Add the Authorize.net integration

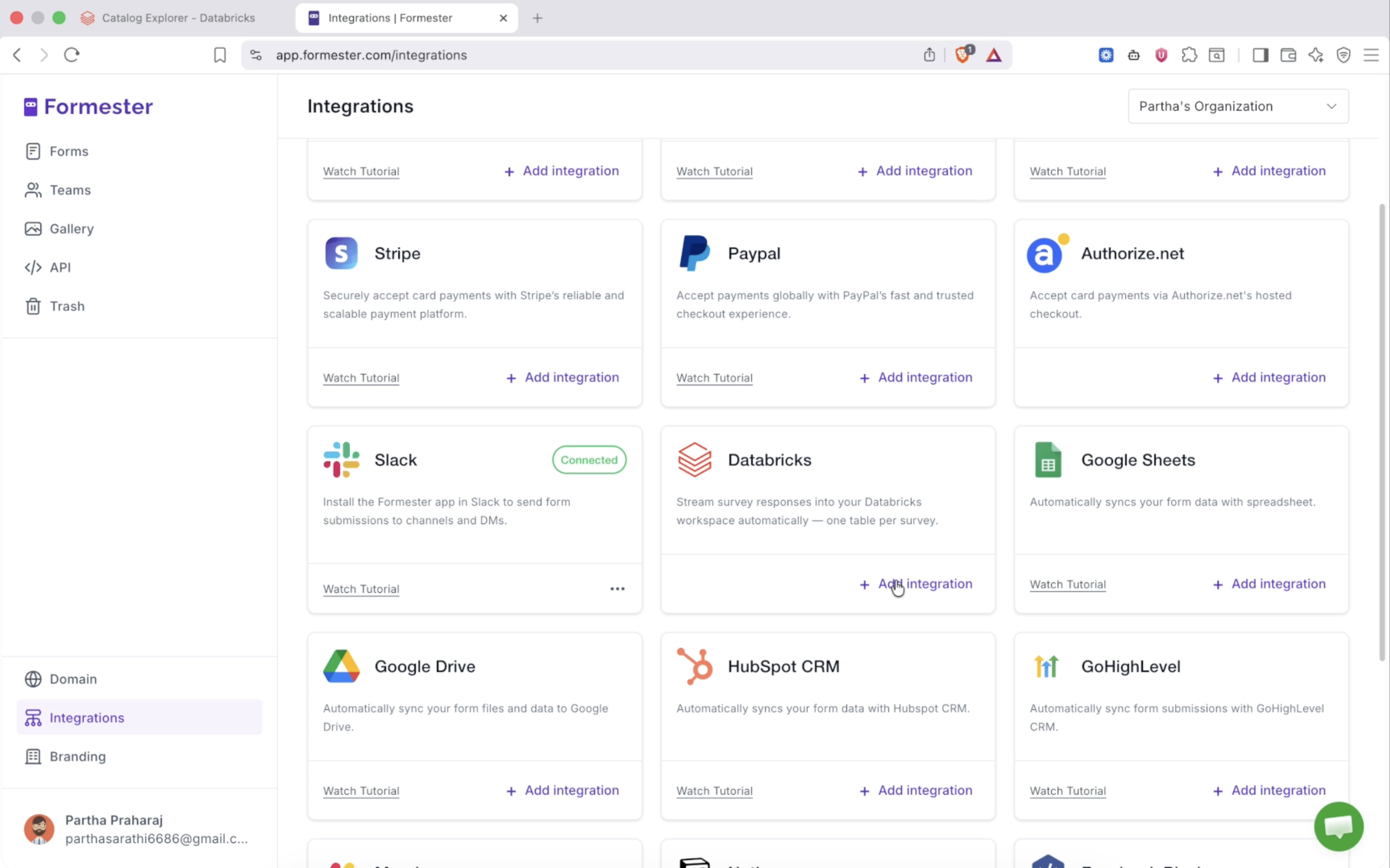(1270, 378)
